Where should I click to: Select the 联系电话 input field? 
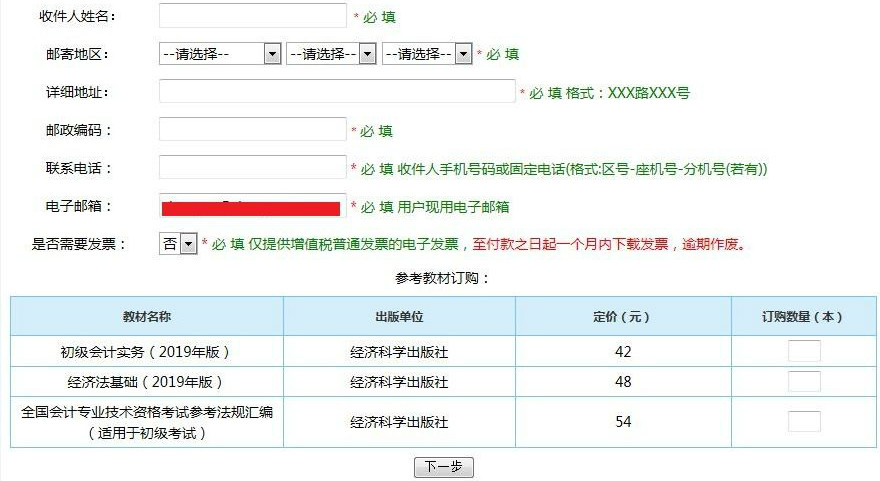coord(252,168)
